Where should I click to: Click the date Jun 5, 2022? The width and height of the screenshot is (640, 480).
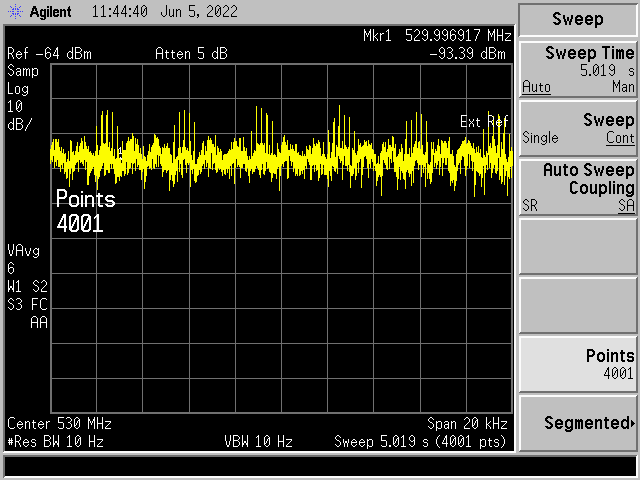[199, 11]
